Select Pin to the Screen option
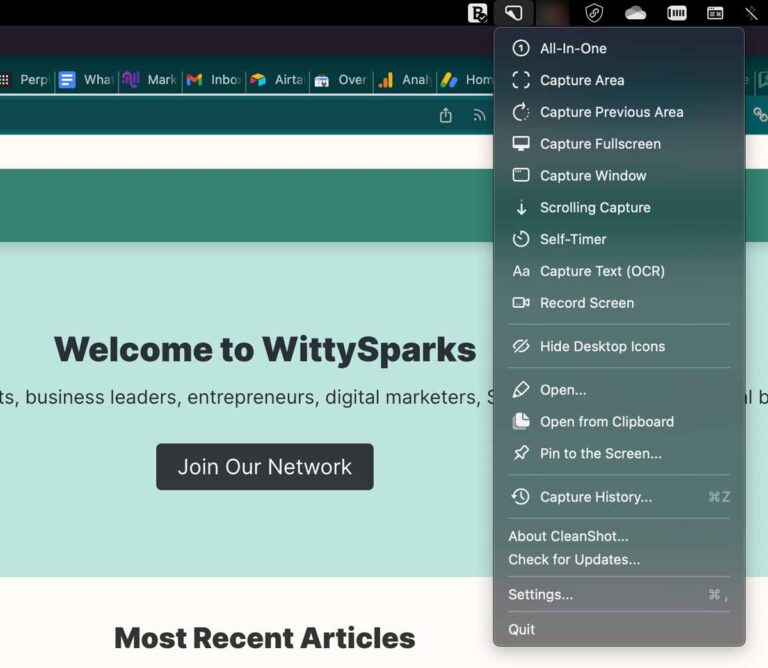This screenshot has height=668, width=768. (619, 453)
